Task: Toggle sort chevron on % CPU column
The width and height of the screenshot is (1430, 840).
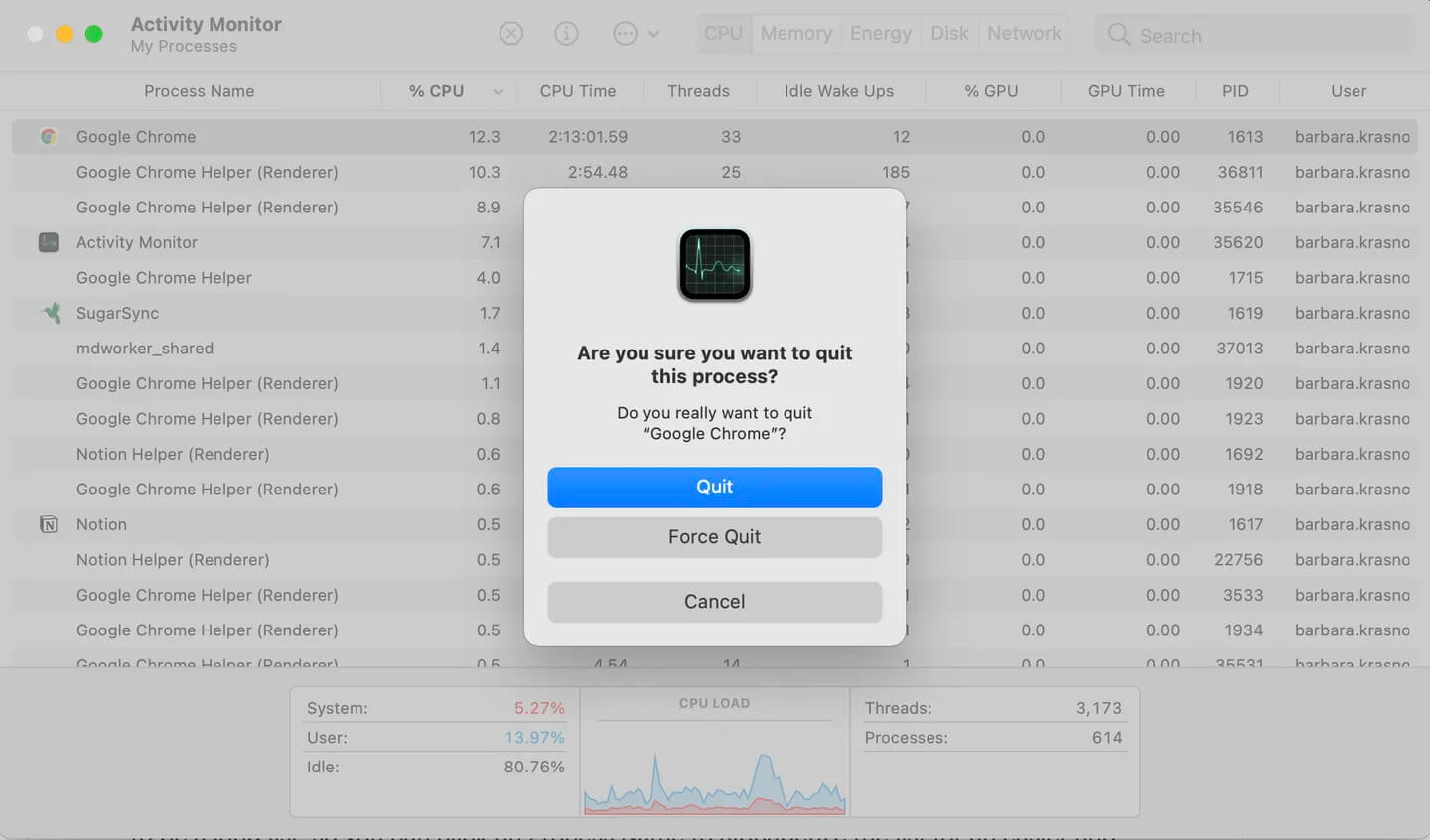Action: click(498, 92)
